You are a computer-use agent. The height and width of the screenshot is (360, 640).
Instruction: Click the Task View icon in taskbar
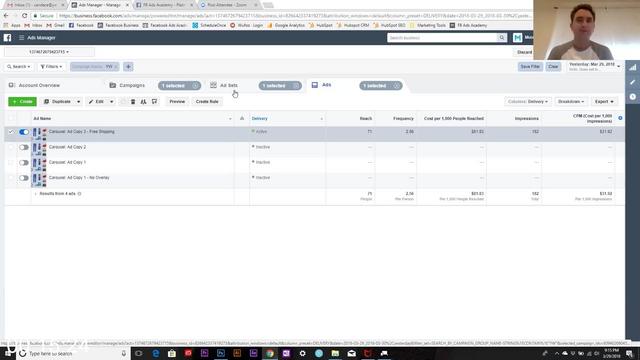click(x=139, y=353)
